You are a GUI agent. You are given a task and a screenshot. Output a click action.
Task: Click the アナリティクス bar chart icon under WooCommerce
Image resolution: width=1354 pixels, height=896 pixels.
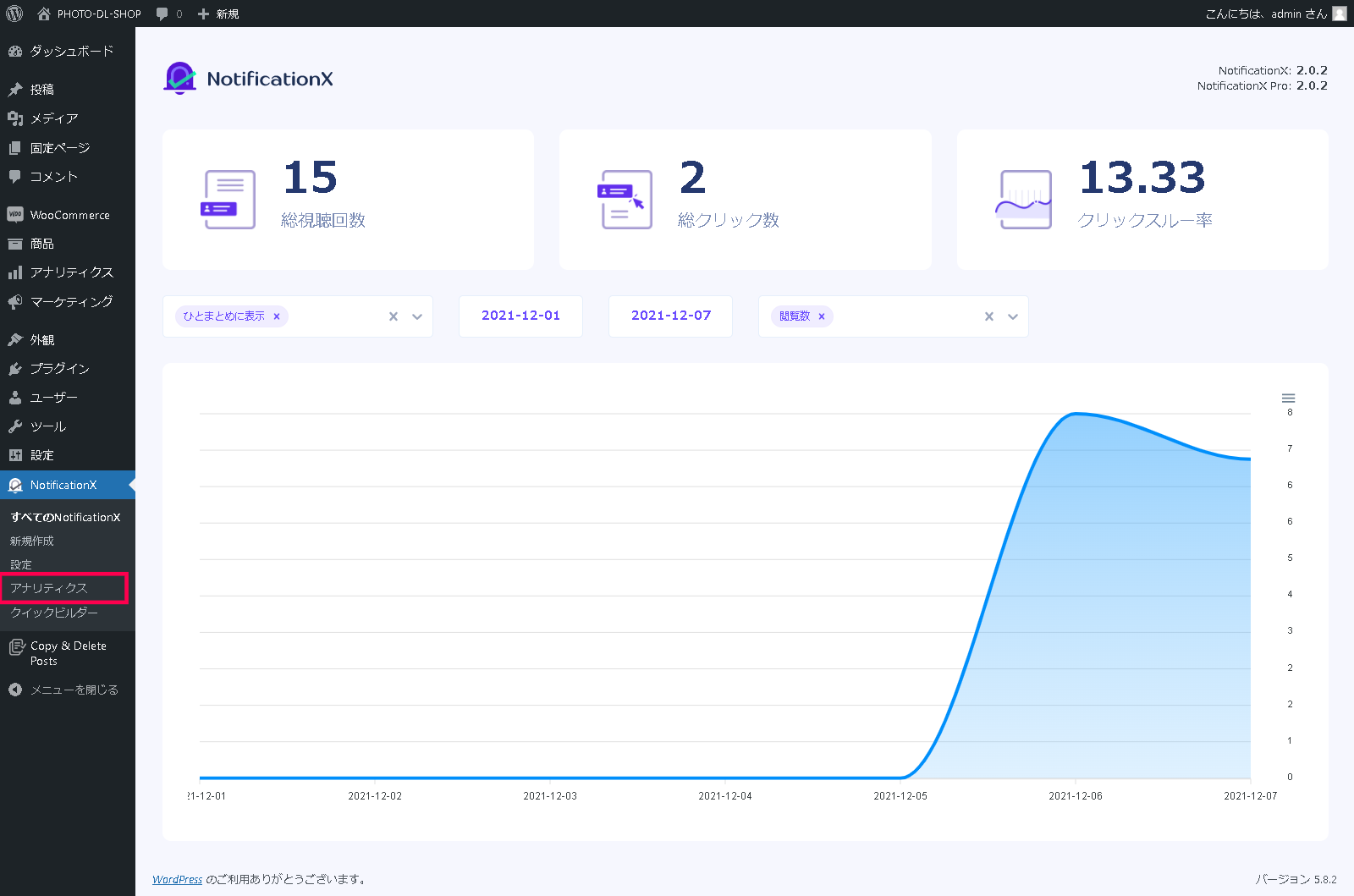tap(15, 272)
